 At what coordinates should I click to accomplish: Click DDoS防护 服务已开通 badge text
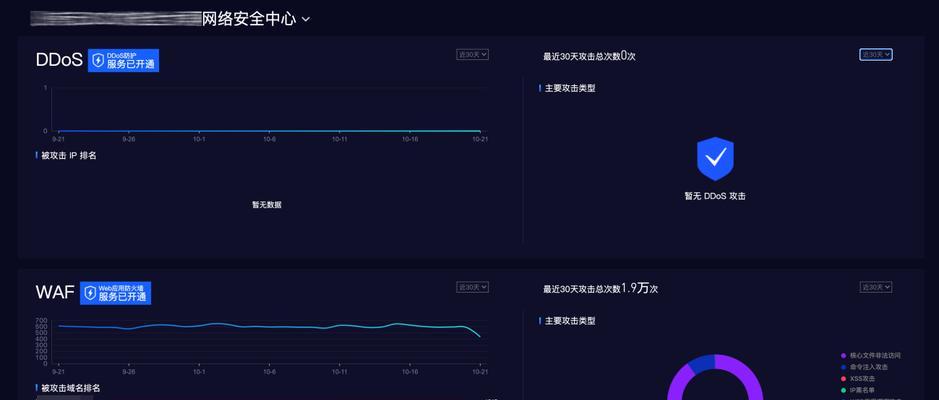point(131,60)
